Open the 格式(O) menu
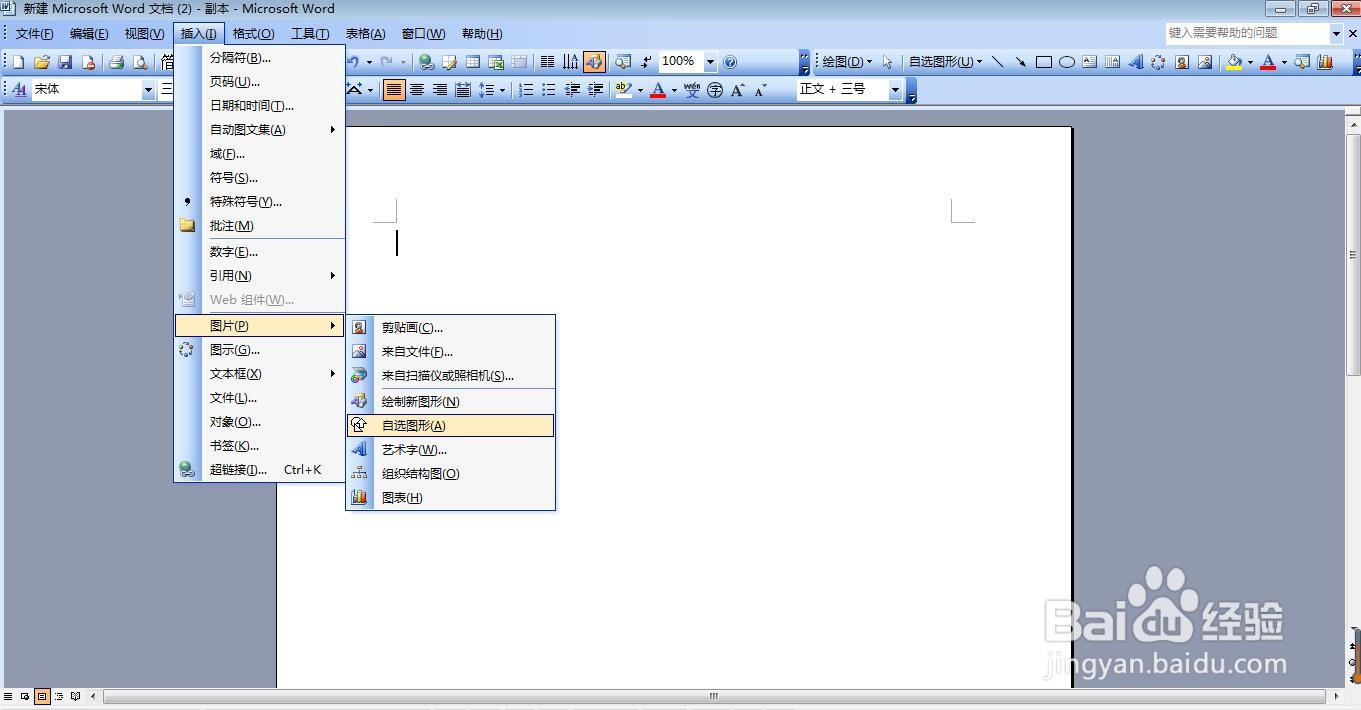This screenshot has width=1361, height=710. click(x=254, y=34)
